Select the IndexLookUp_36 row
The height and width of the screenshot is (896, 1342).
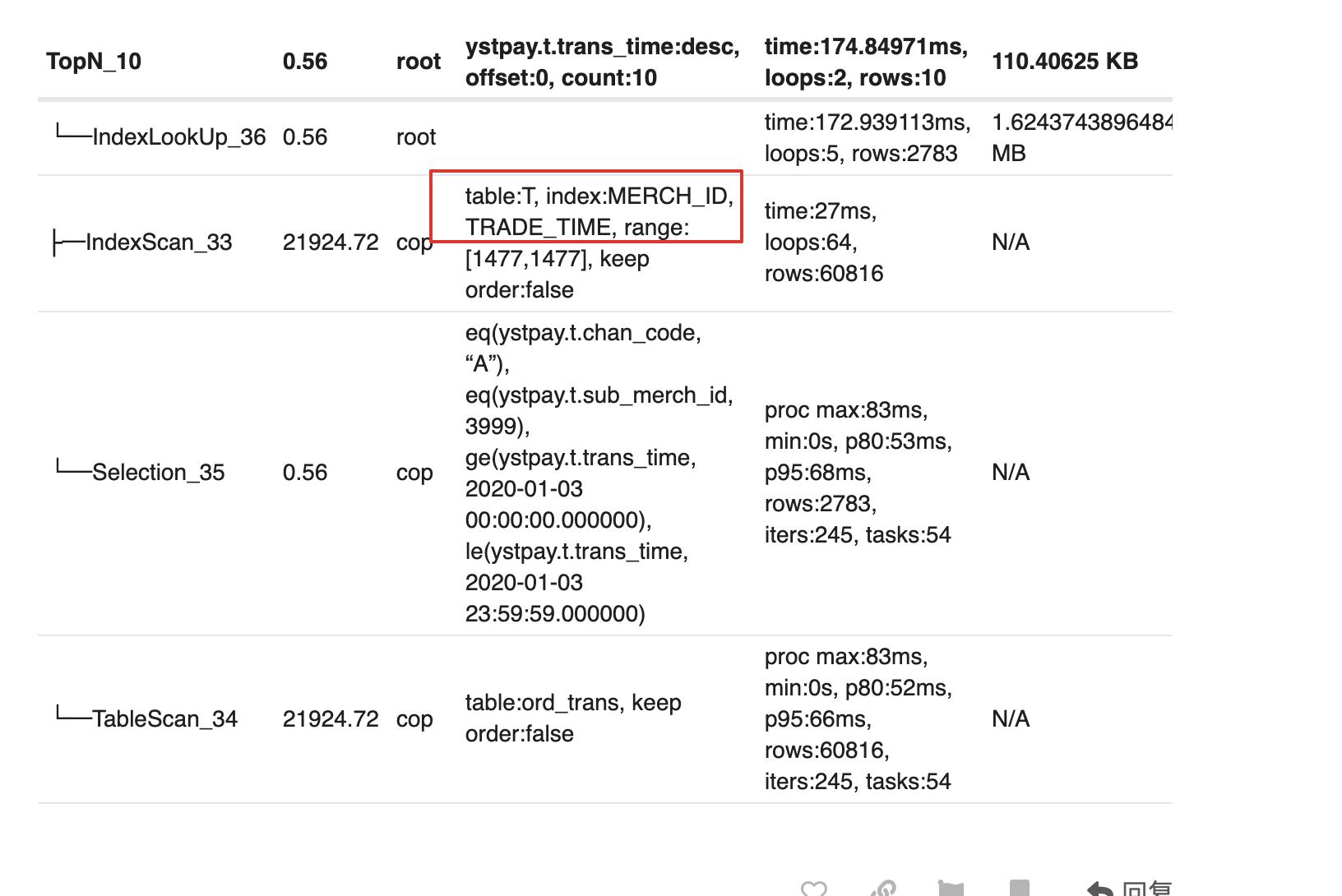(178, 137)
